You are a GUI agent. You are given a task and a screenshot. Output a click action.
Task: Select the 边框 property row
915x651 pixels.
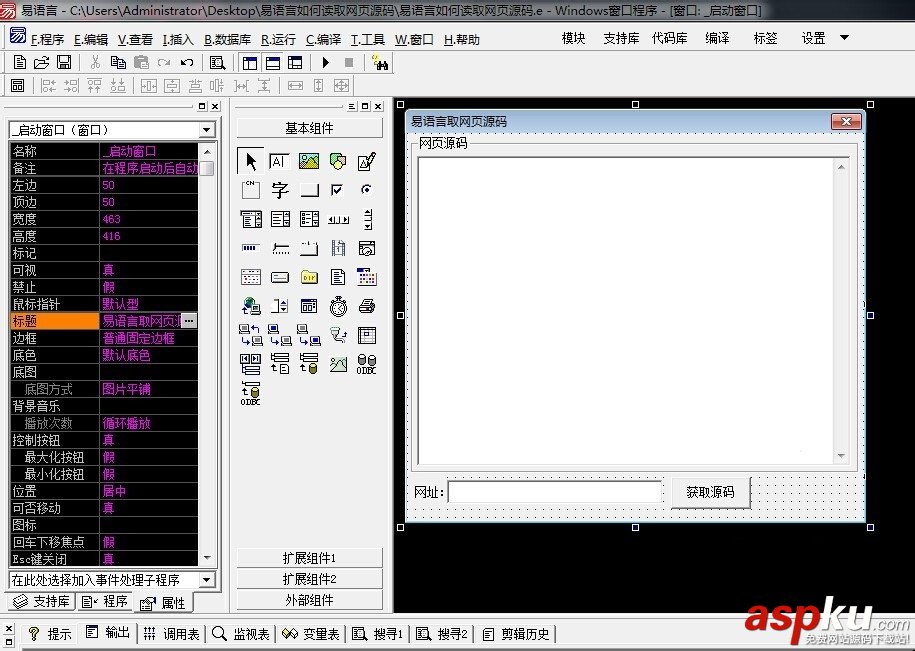click(104, 338)
